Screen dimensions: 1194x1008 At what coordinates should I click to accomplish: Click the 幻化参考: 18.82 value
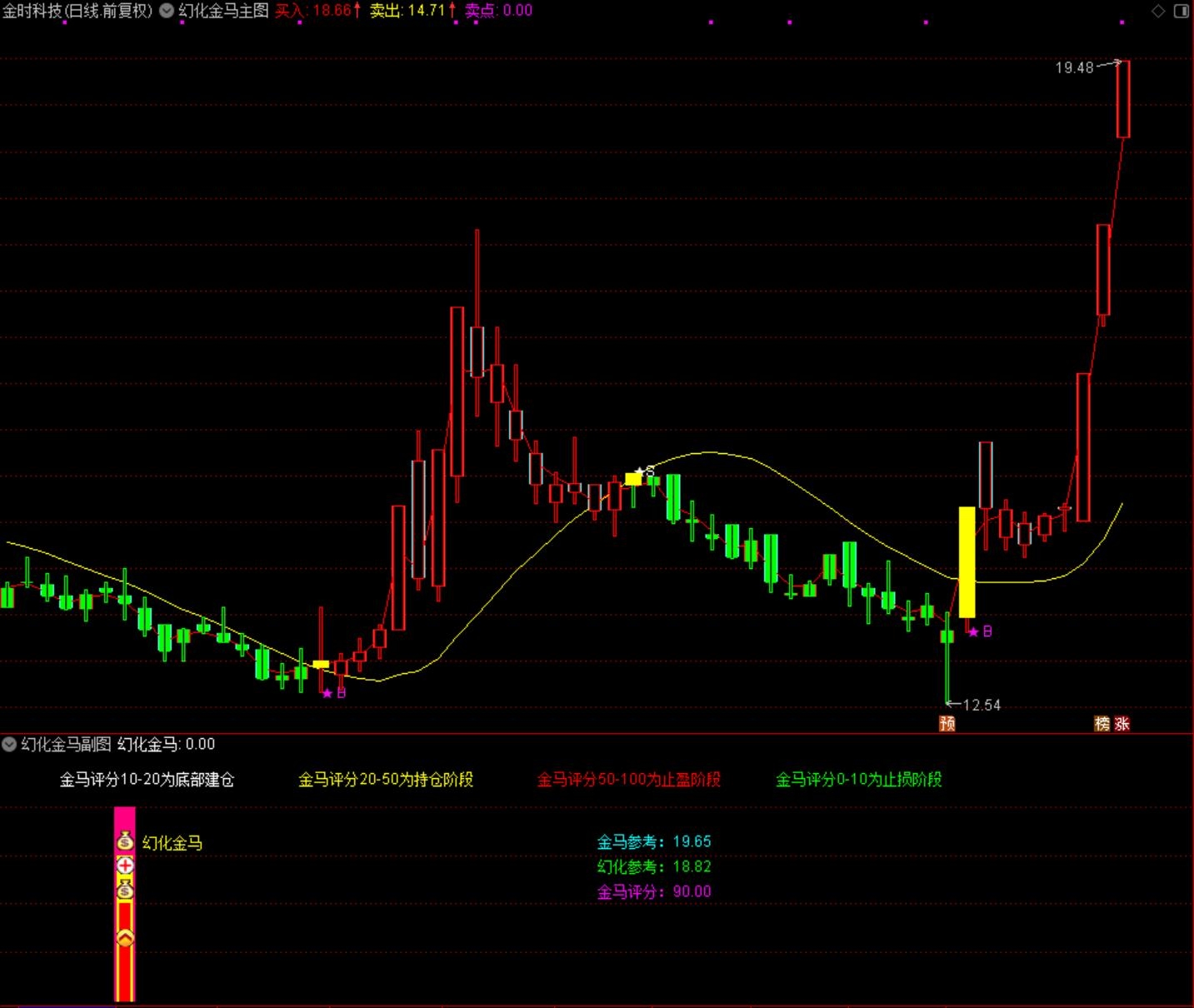click(x=654, y=866)
